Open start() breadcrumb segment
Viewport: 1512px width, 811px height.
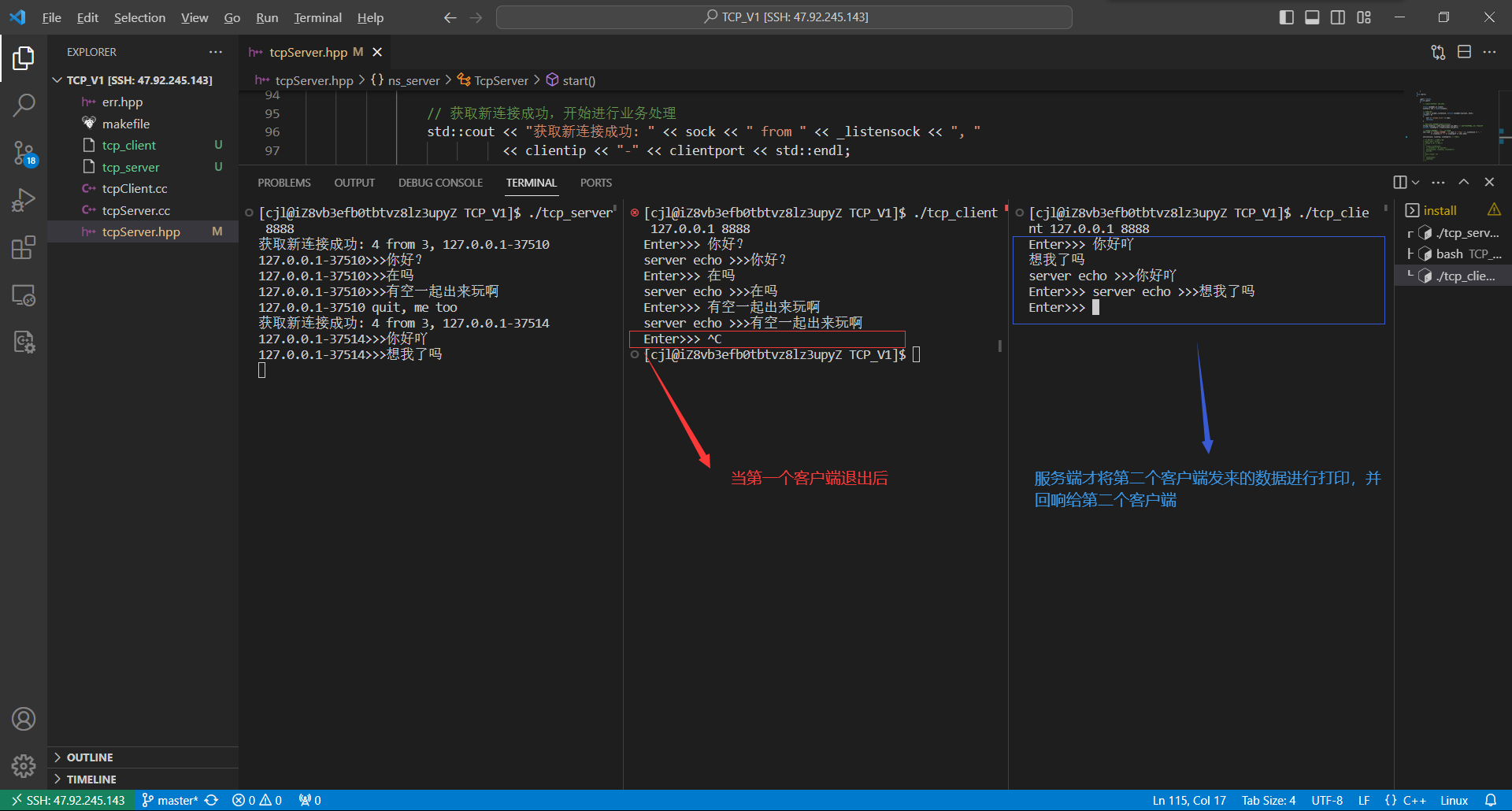[x=571, y=80]
